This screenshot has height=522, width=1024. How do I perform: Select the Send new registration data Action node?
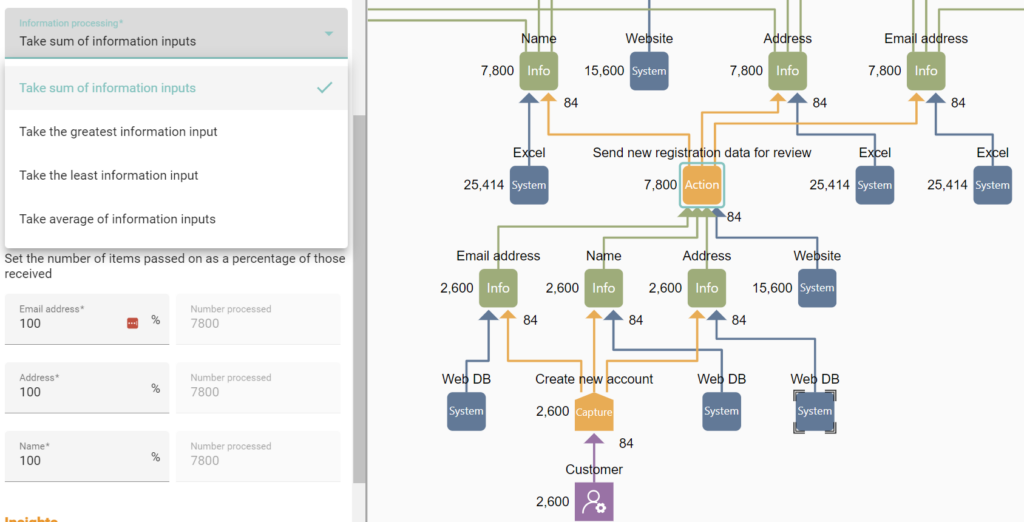(x=702, y=185)
